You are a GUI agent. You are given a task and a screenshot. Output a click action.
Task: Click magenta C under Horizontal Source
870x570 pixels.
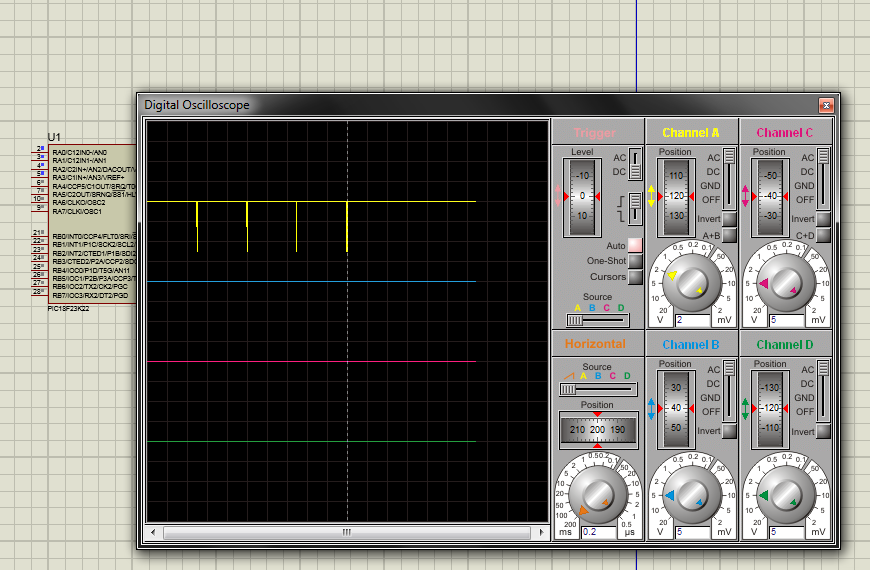tap(613, 376)
